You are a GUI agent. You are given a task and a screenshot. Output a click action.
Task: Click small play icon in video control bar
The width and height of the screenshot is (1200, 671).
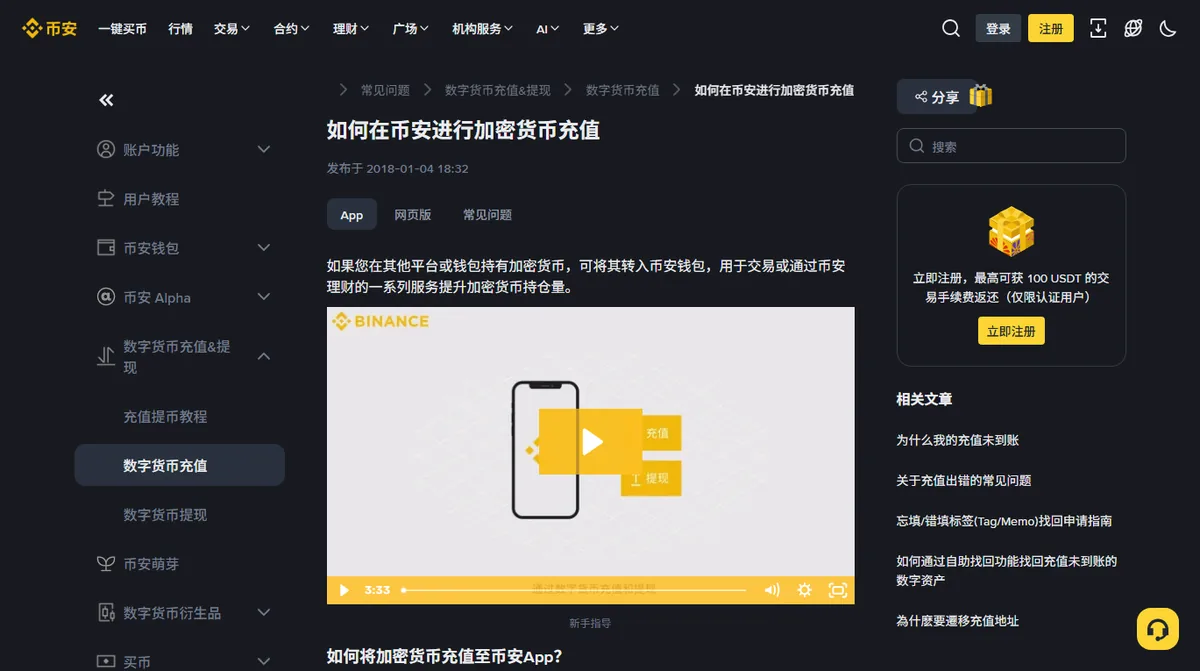[x=344, y=590]
